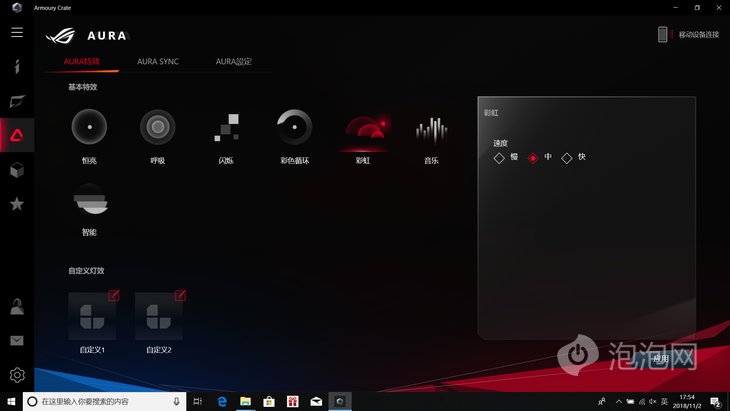Switch to the AURA SYNC tab
The width and height of the screenshot is (730, 411).
coord(158,61)
